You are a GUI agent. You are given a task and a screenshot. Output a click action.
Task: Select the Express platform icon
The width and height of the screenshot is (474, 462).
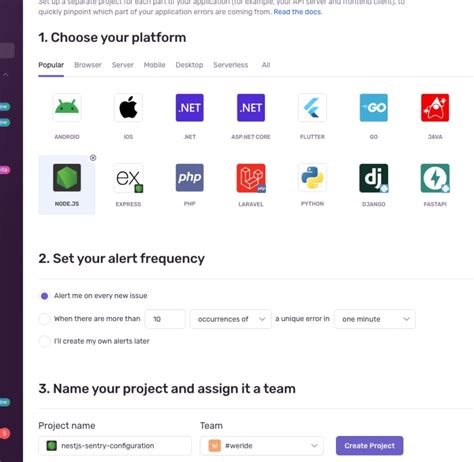tap(128, 178)
